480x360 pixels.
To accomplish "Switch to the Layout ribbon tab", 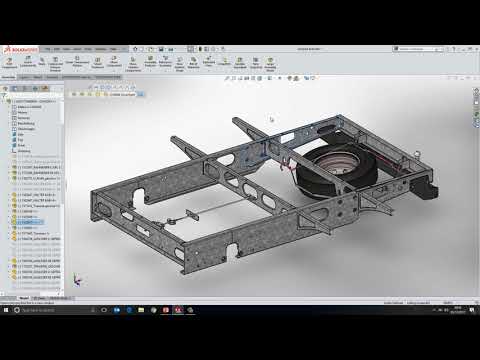I will click(x=25, y=77).
